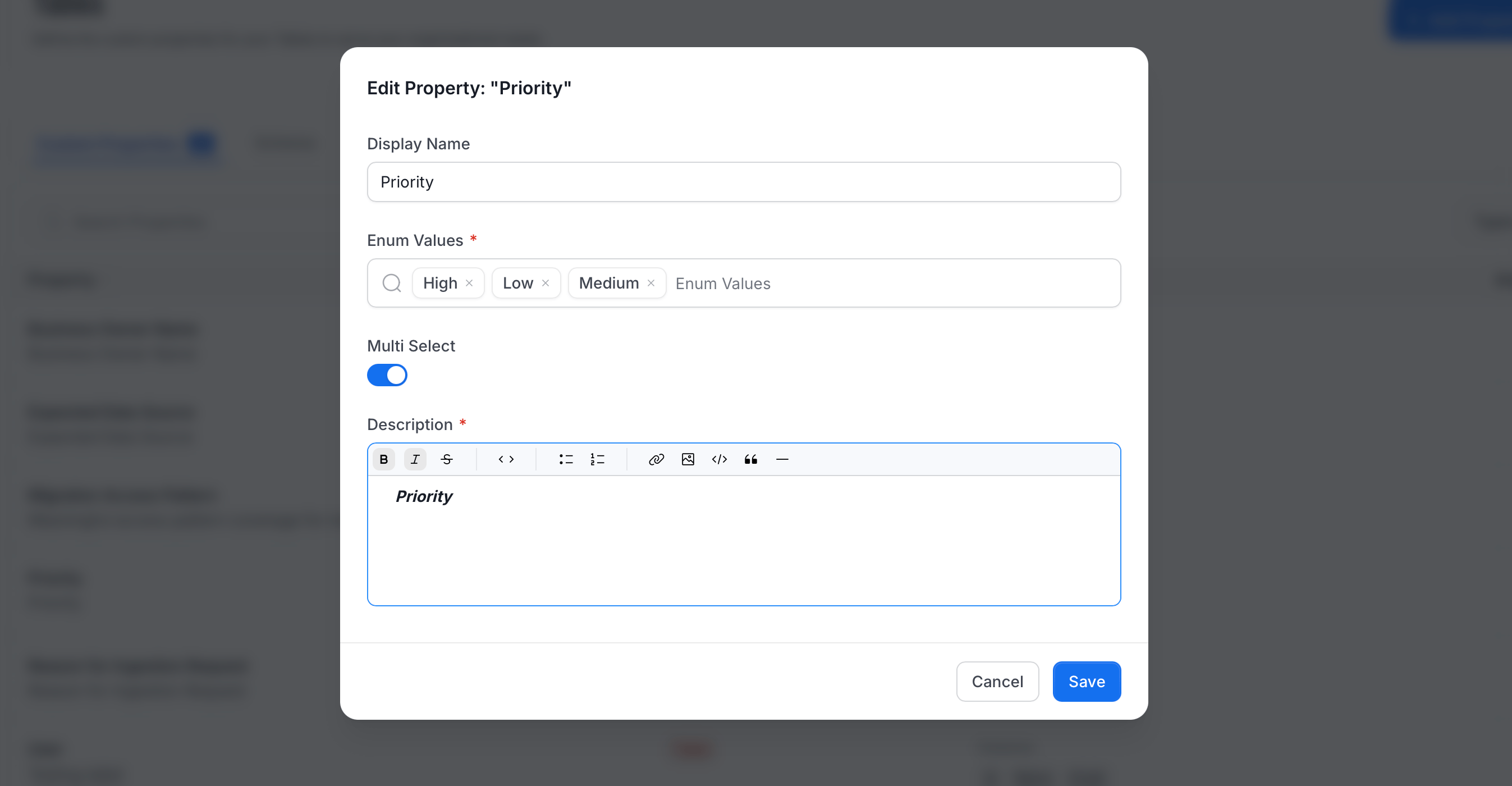Toggle italic formatting in description editor
1512x786 pixels.
point(415,459)
